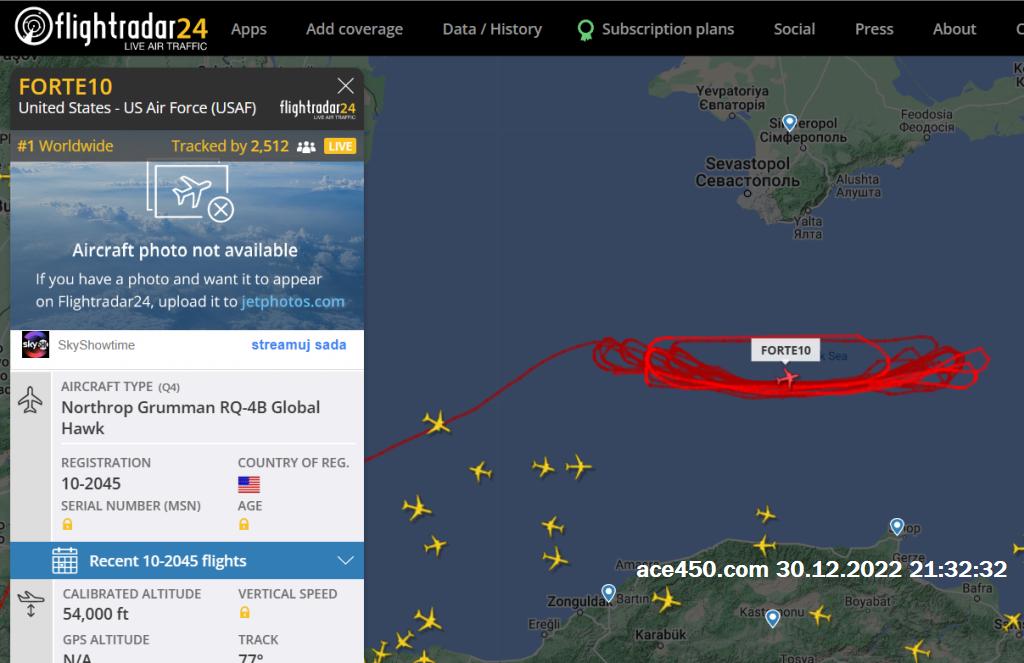Click the FORTE10 map label
Viewport: 1024px width, 663px height.
pyautogui.click(x=786, y=350)
